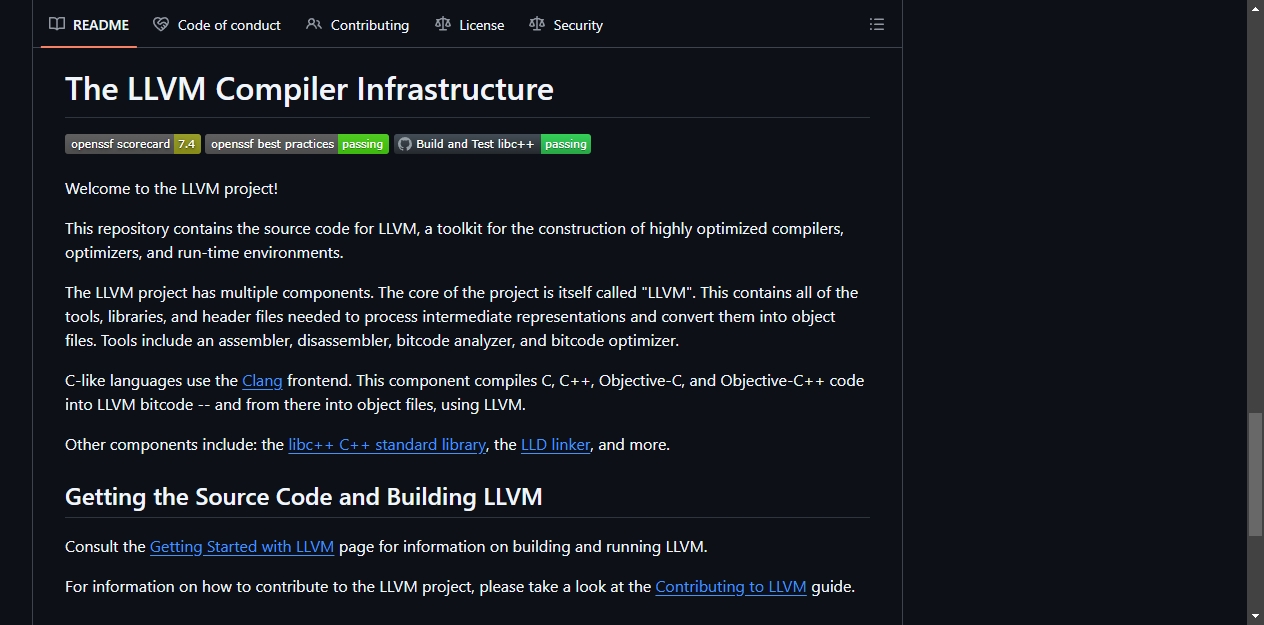Click the Contributing people icon
Viewport: 1264px width, 625px height.
pyautogui.click(x=314, y=25)
